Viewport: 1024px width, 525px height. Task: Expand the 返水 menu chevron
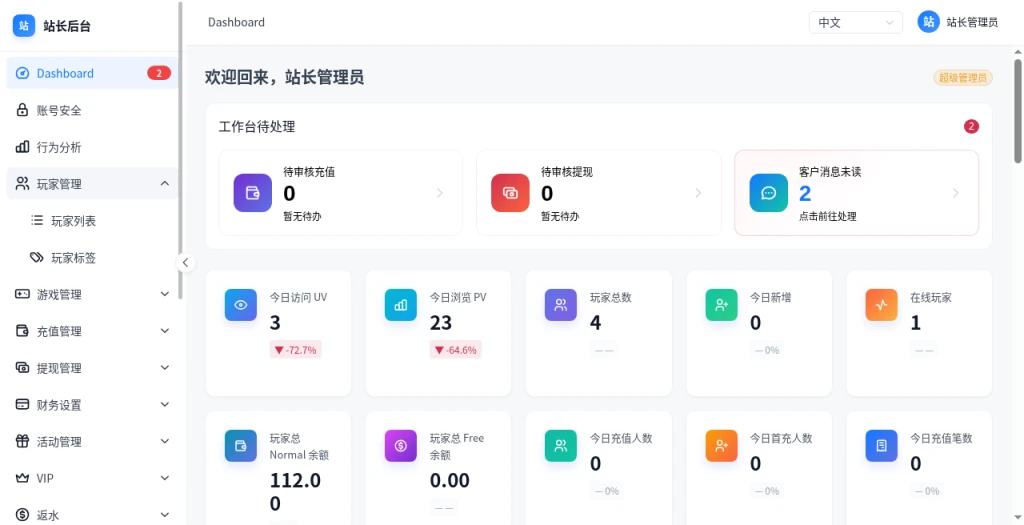[x=165, y=515]
